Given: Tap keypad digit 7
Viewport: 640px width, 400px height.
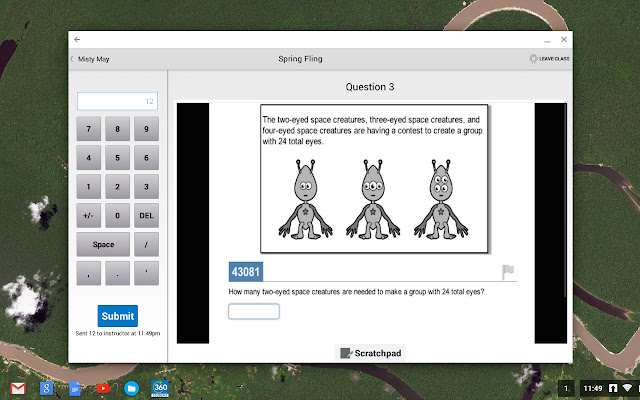Looking at the screenshot, I should click(89, 129).
